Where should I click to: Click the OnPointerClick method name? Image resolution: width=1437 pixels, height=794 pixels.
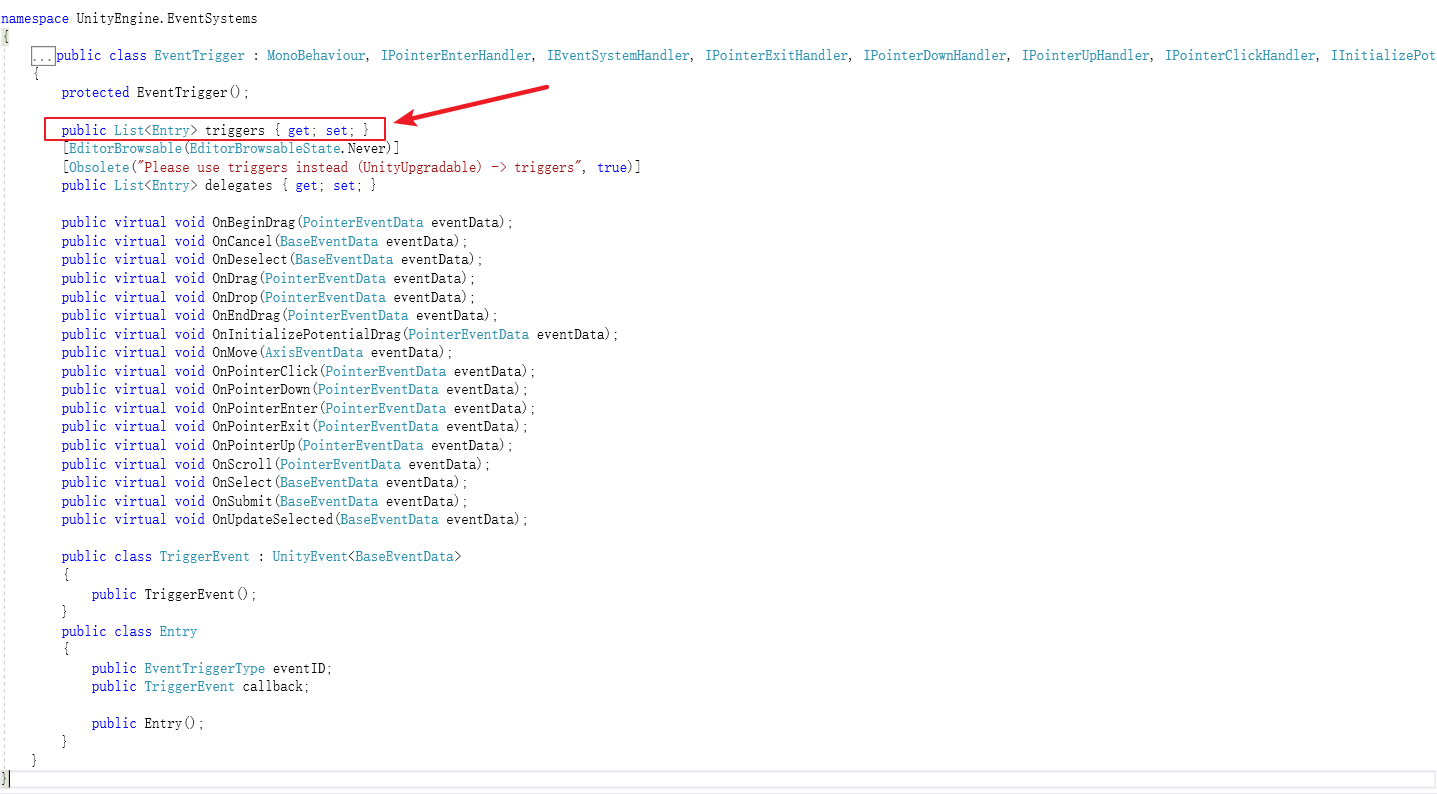pos(264,371)
